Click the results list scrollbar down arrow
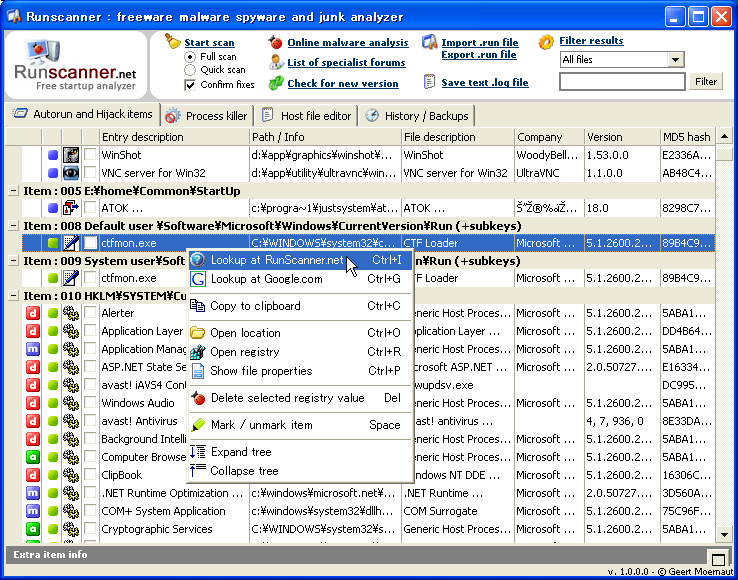This screenshot has width=738, height=580. click(724, 534)
